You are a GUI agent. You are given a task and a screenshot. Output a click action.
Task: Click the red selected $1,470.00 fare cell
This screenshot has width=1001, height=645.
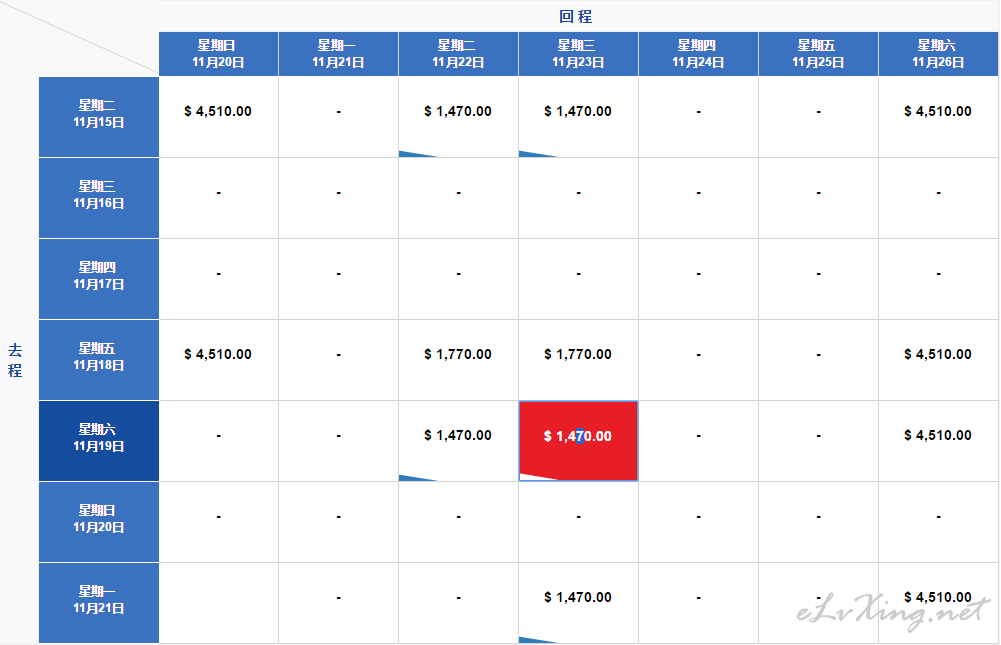(578, 441)
